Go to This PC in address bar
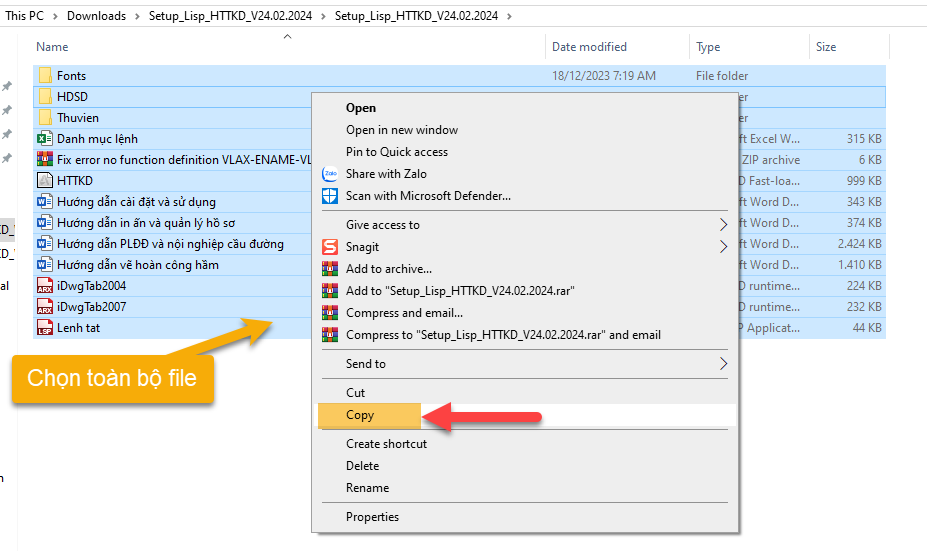Viewport: 927px width, 551px height. point(26,16)
